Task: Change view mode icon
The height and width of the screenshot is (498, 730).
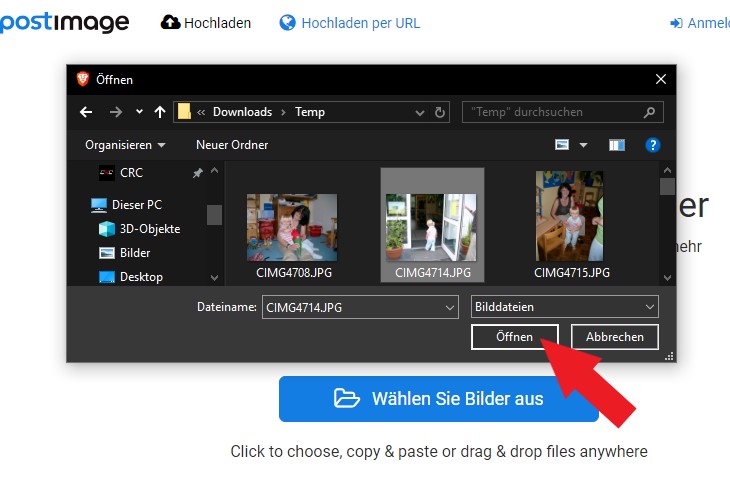Action: click(562, 145)
